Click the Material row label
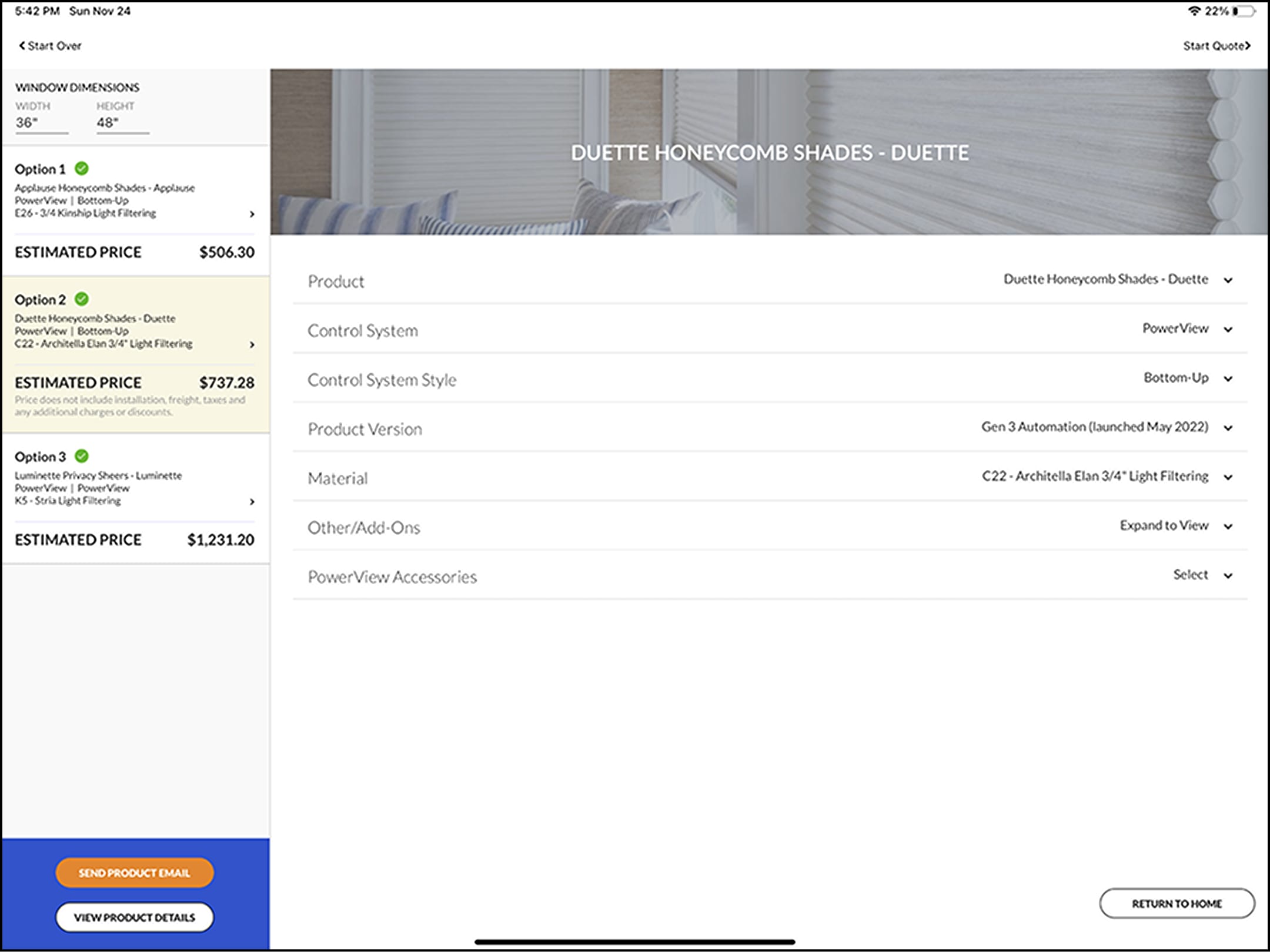Screen dimensions: 1270x952 pyautogui.click(x=337, y=478)
